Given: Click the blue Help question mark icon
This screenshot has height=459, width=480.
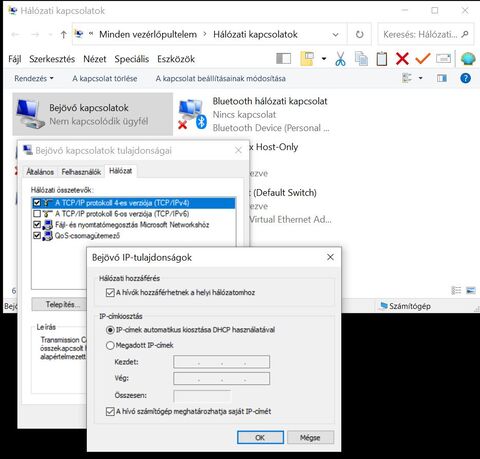Looking at the screenshot, I should (x=465, y=78).
